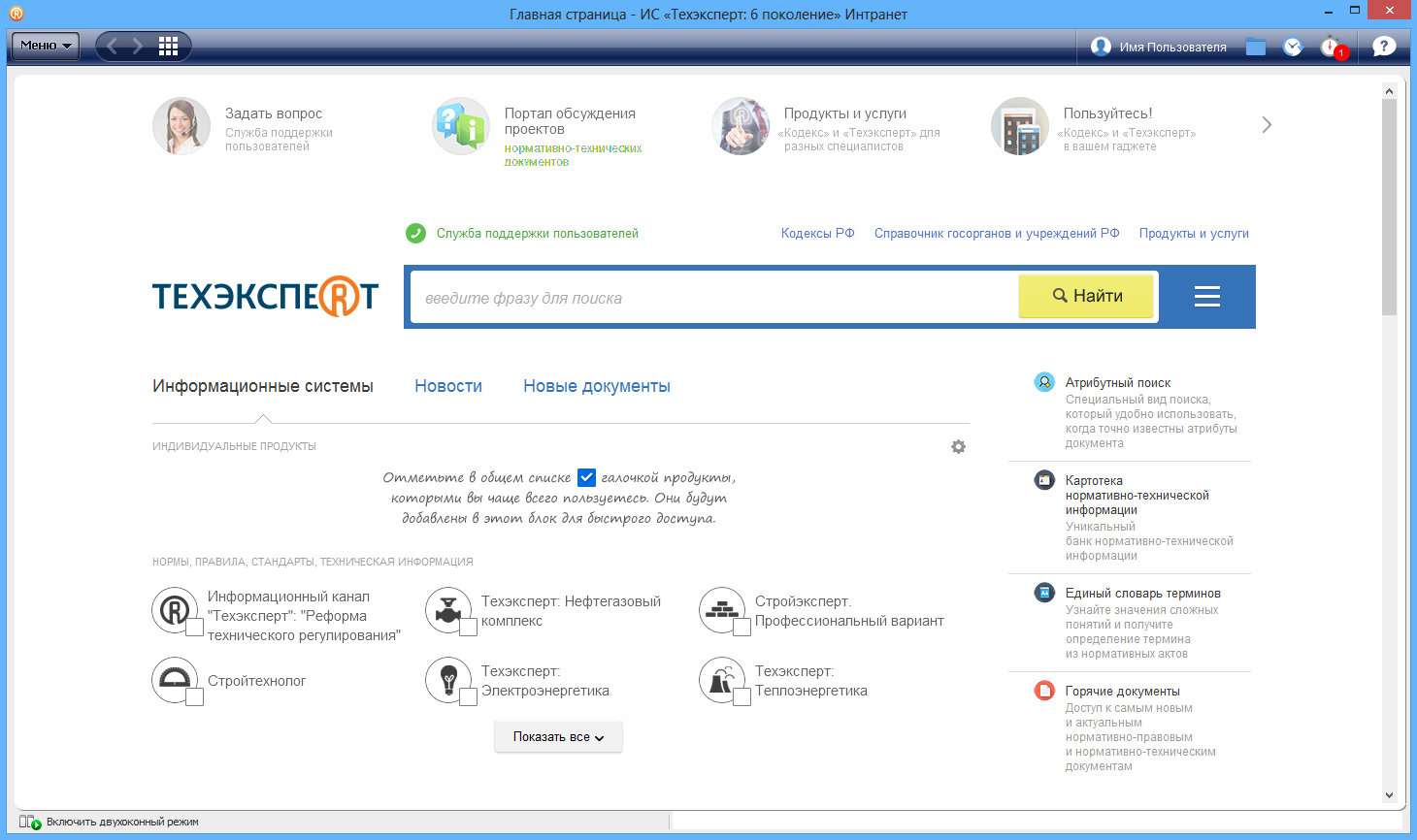The width and height of the screenshot is (1417, 840).
Task: Click the support operator photo icon
Action: tap(181, 126)
